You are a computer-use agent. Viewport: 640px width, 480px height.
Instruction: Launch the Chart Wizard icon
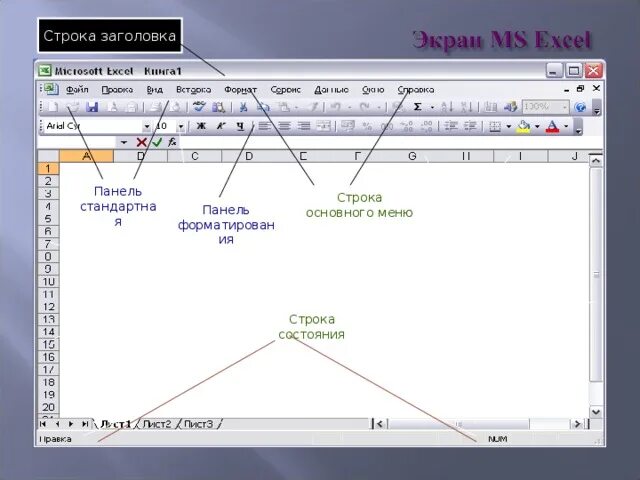[490, 107]
